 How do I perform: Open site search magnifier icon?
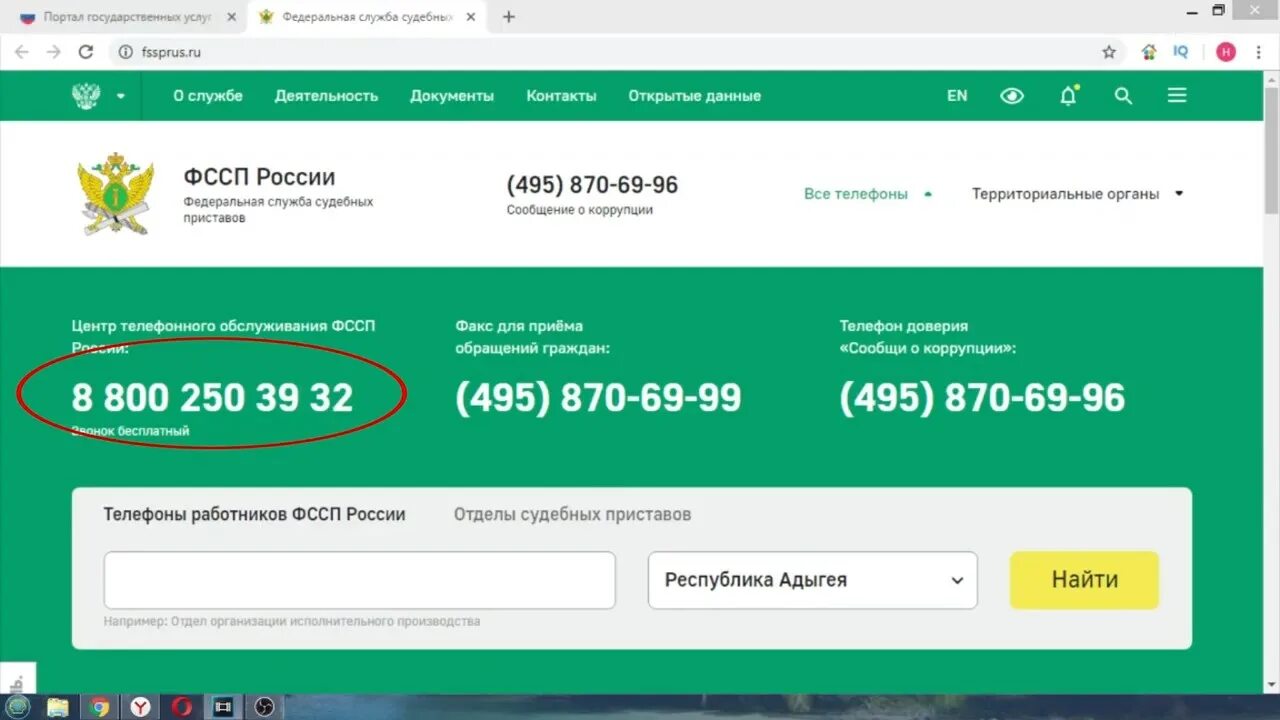click(x=1123, y=96)
